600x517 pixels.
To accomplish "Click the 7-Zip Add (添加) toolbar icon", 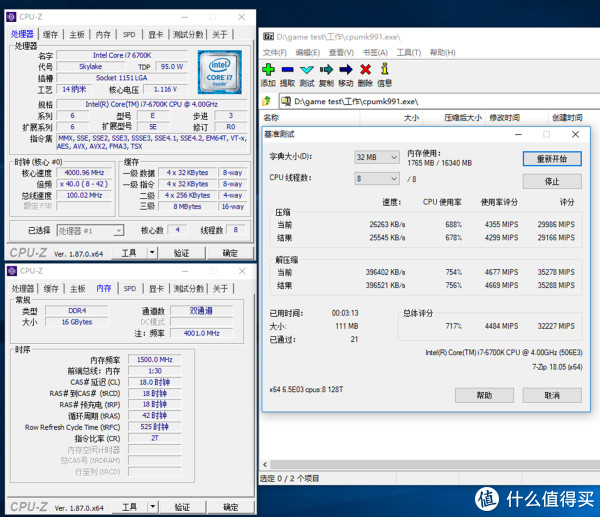I will [268, 70].
